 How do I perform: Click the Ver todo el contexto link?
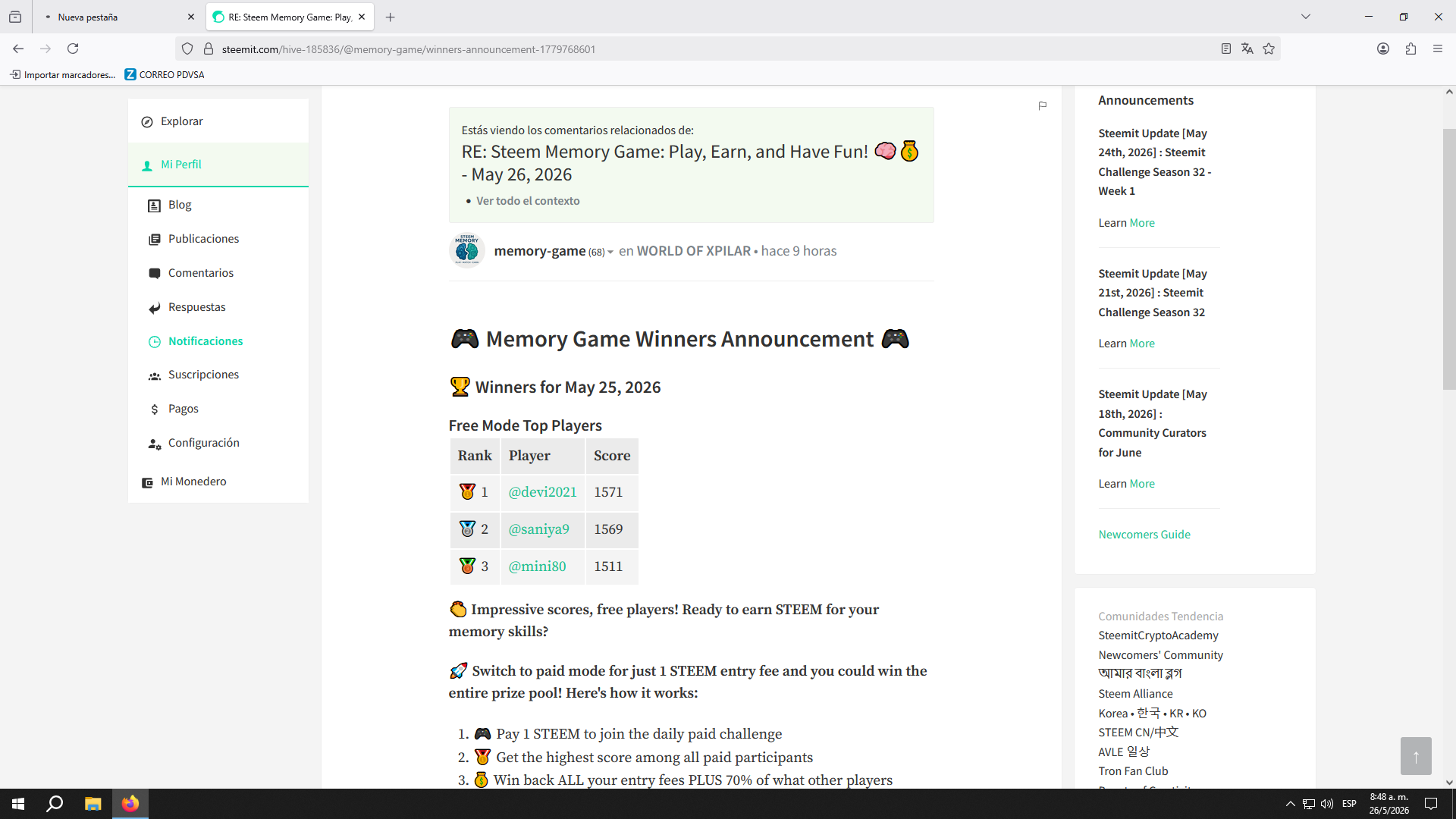pos(528,201)
